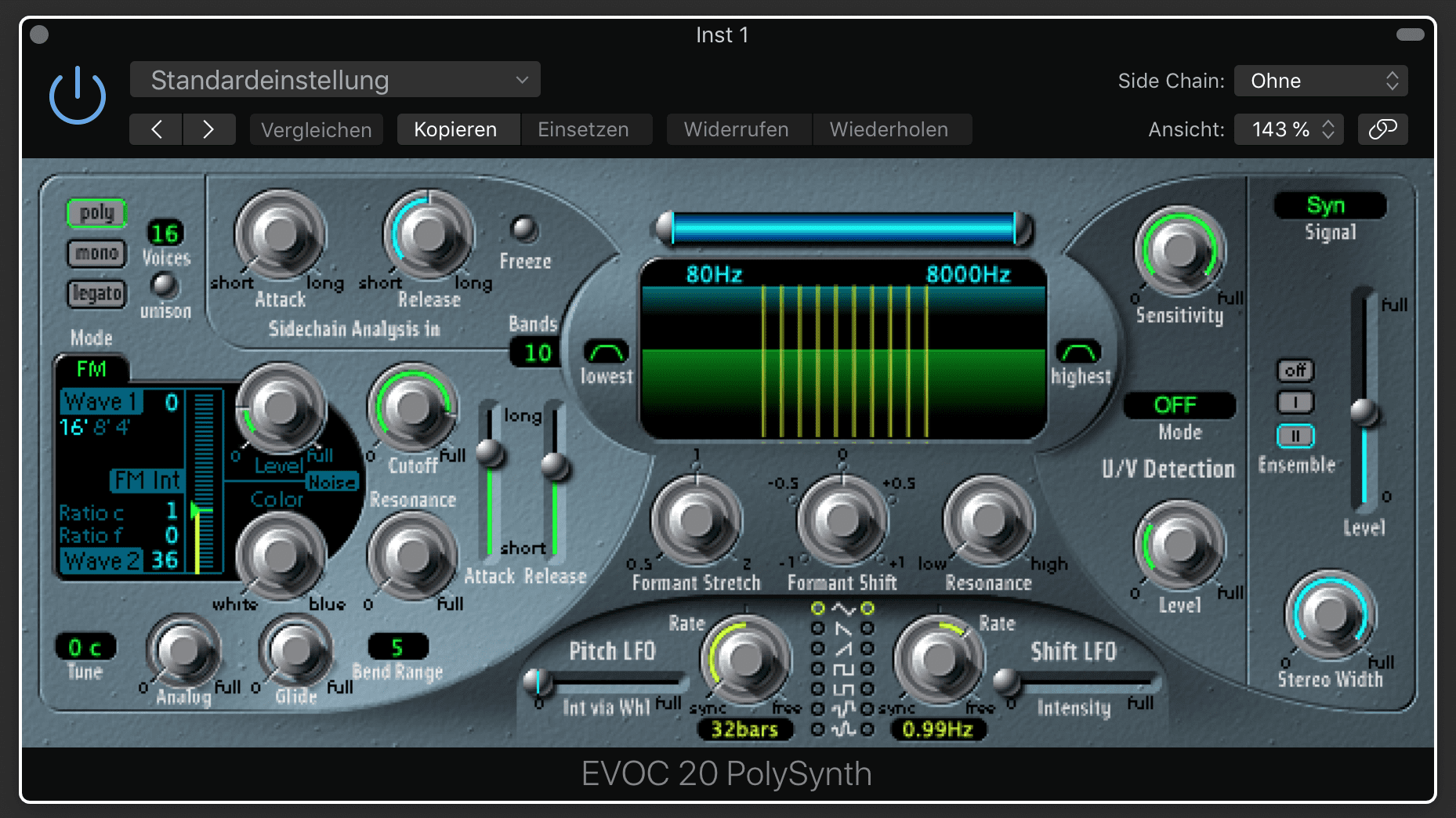Set Ensemble to II
This screenshot has height=818, width=1456.
(1295, 436)
